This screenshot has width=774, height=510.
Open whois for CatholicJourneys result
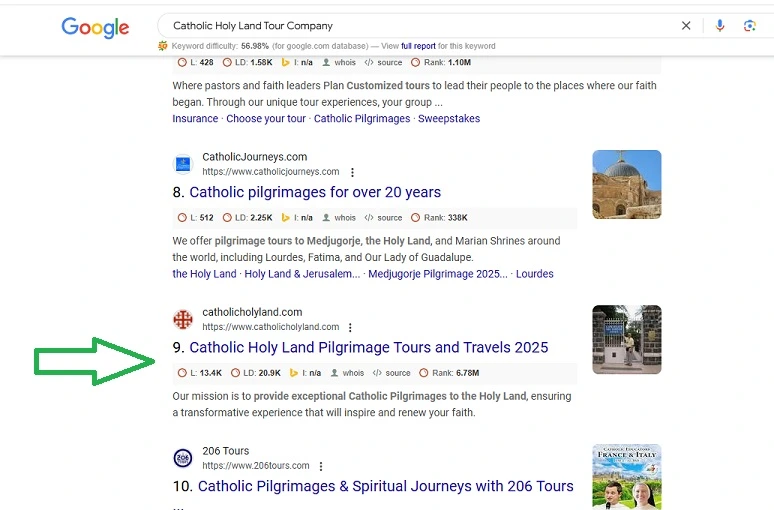(x=339, y=218)
